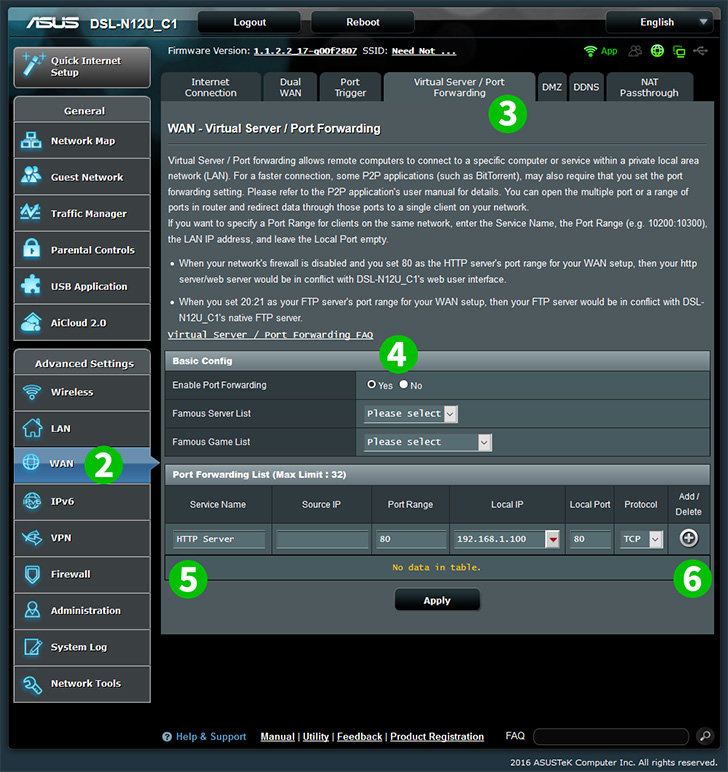Switch to Port Trigger tab
Screen dimensions: 728x772
(350, 88)
